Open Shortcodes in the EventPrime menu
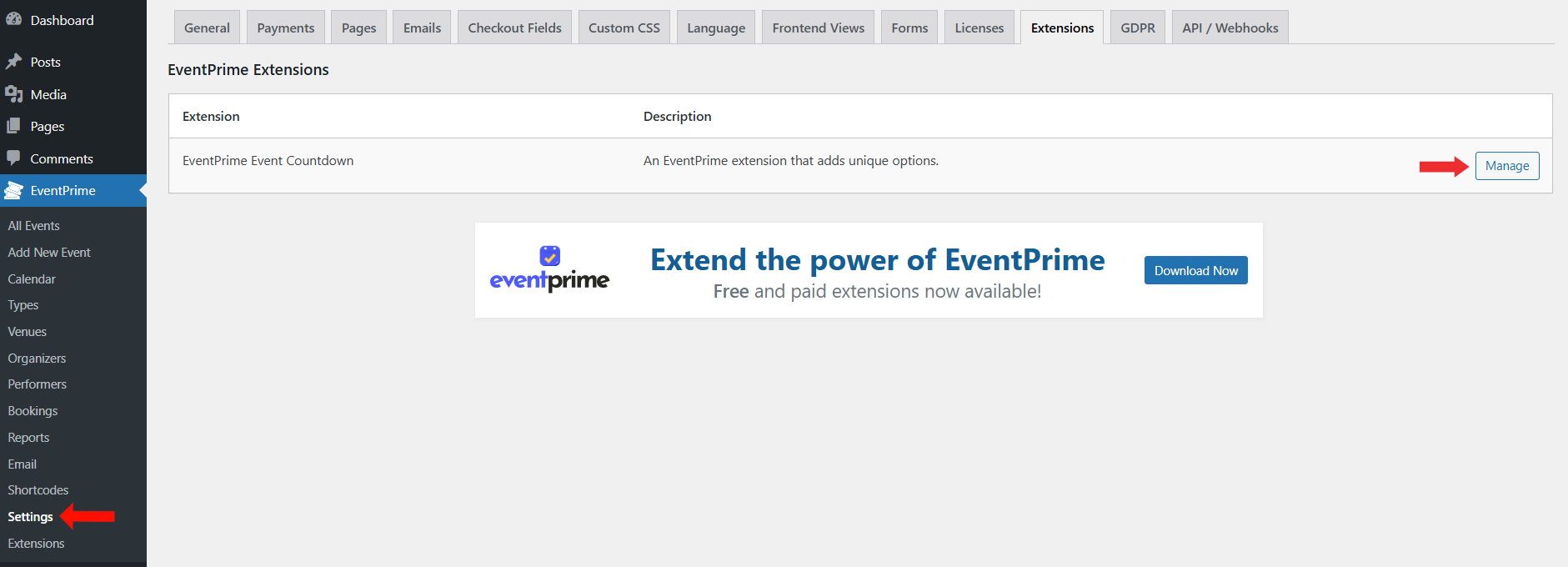This screenshot has height=567, width=1568. pyautogui.click(x=38, y=490)
